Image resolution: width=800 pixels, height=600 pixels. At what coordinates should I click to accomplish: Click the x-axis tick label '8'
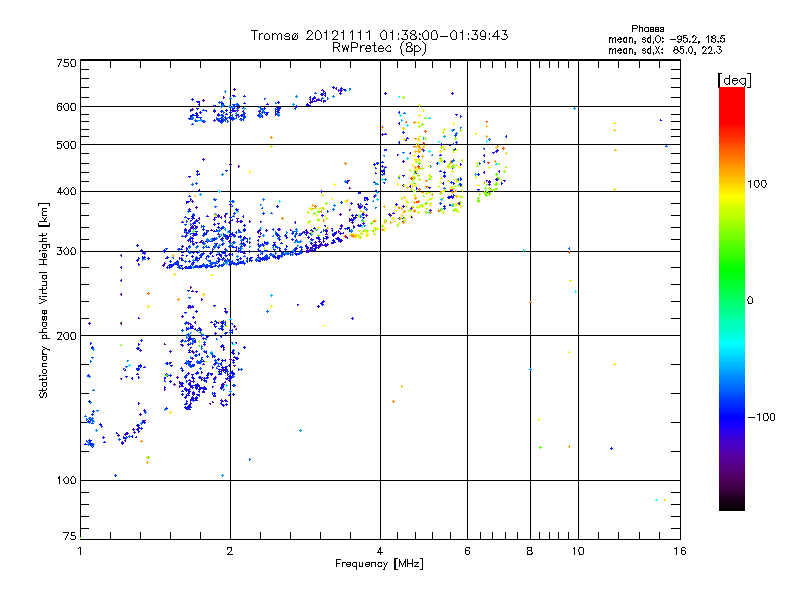click(530, 551)
